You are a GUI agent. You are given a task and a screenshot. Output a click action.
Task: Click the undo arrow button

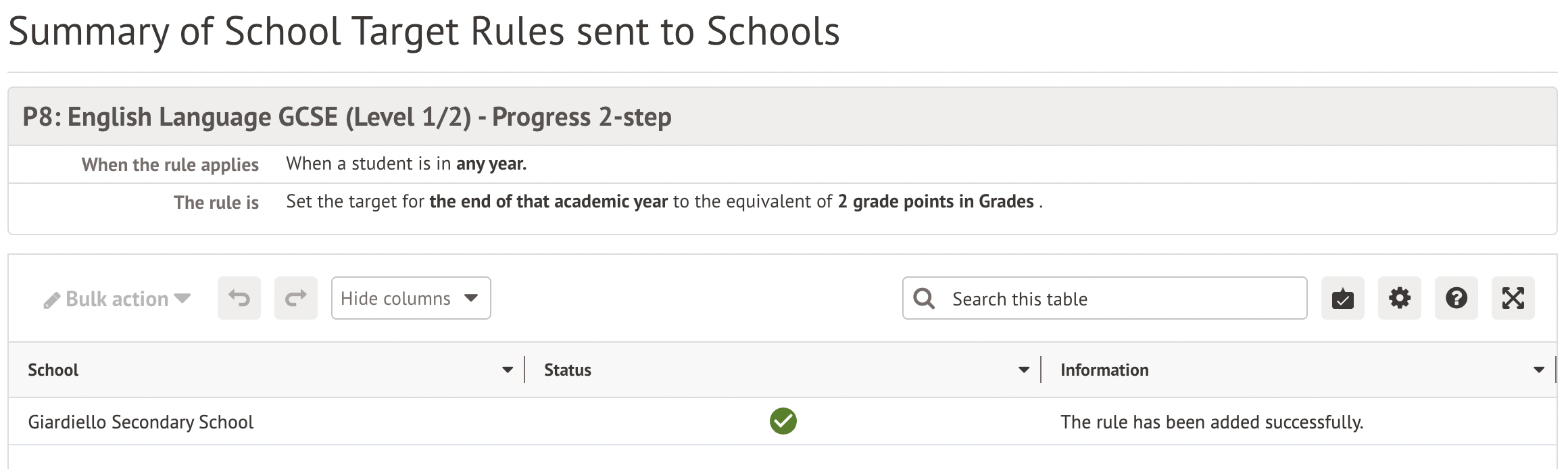239,298
